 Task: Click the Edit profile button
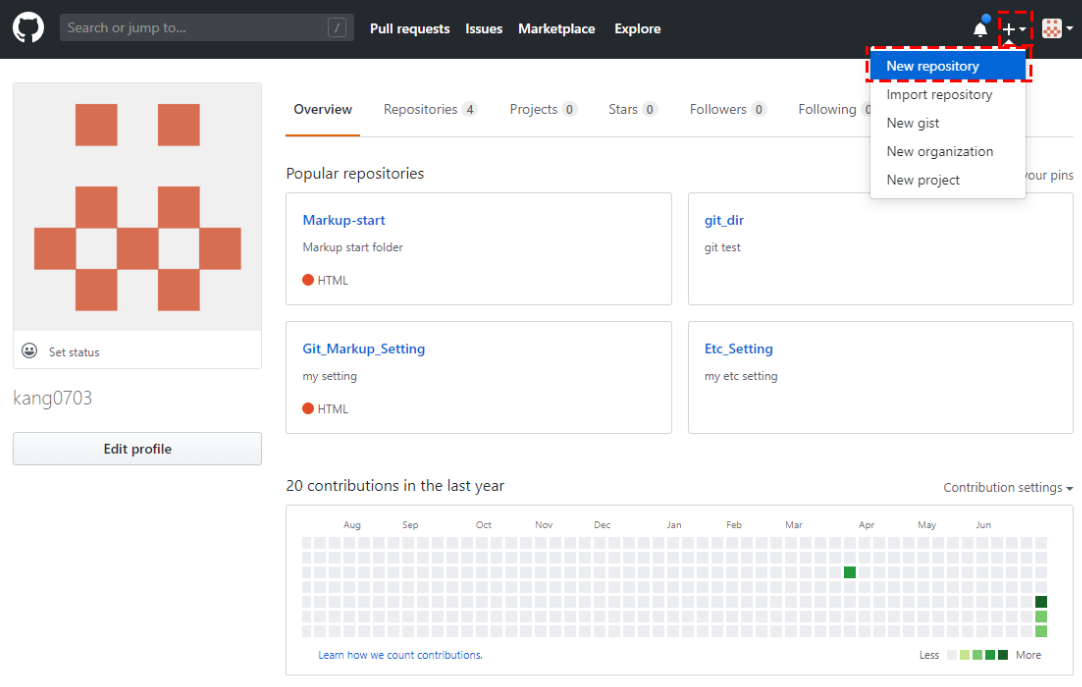137,449
